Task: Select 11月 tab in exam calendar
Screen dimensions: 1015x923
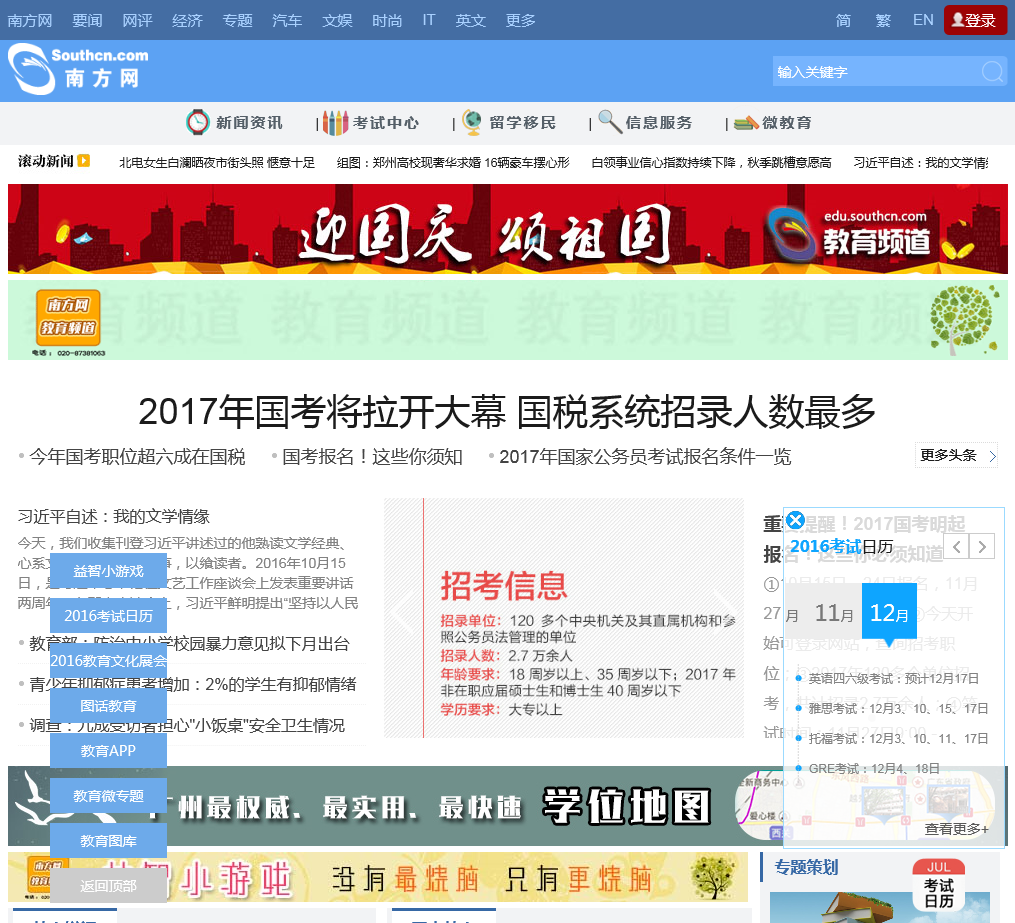Action: (x=834, y=612)
